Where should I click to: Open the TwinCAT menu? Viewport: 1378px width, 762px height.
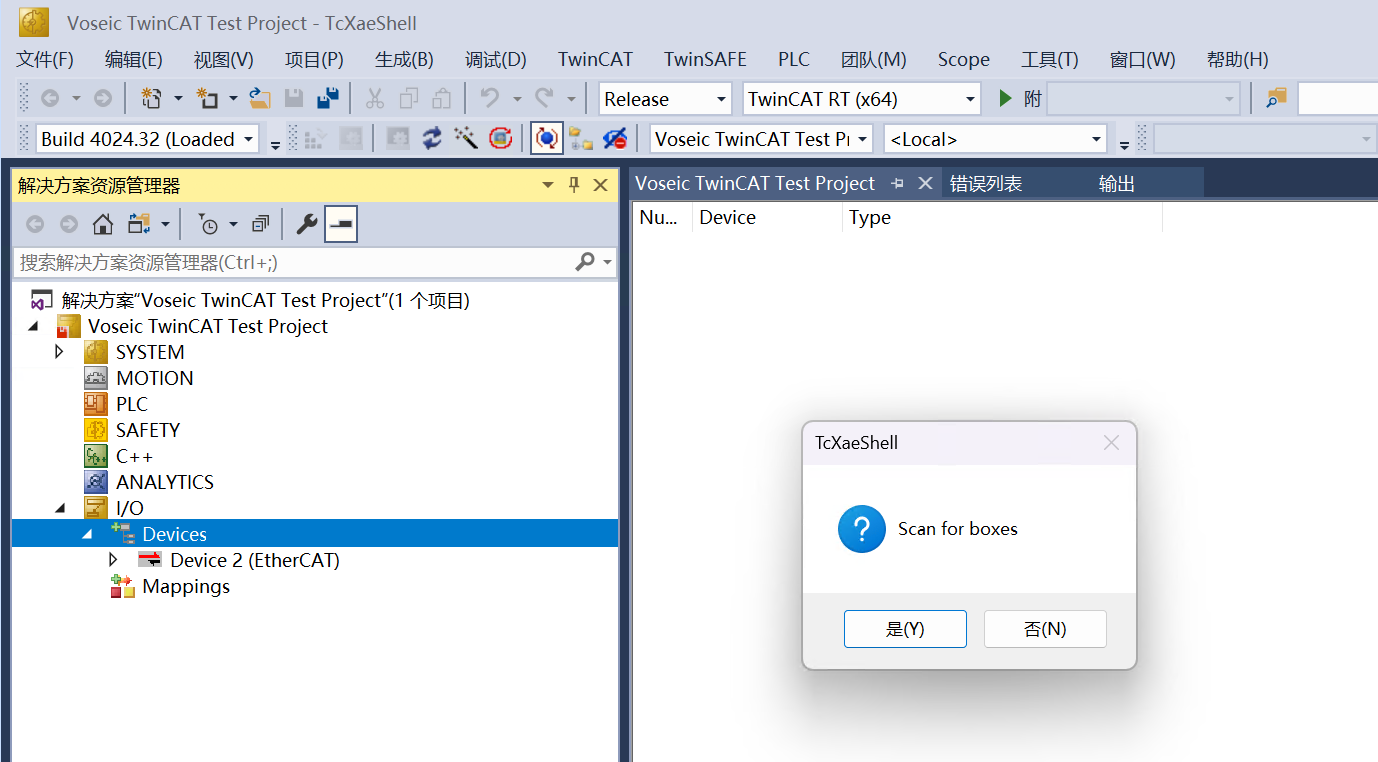point(595,59)
